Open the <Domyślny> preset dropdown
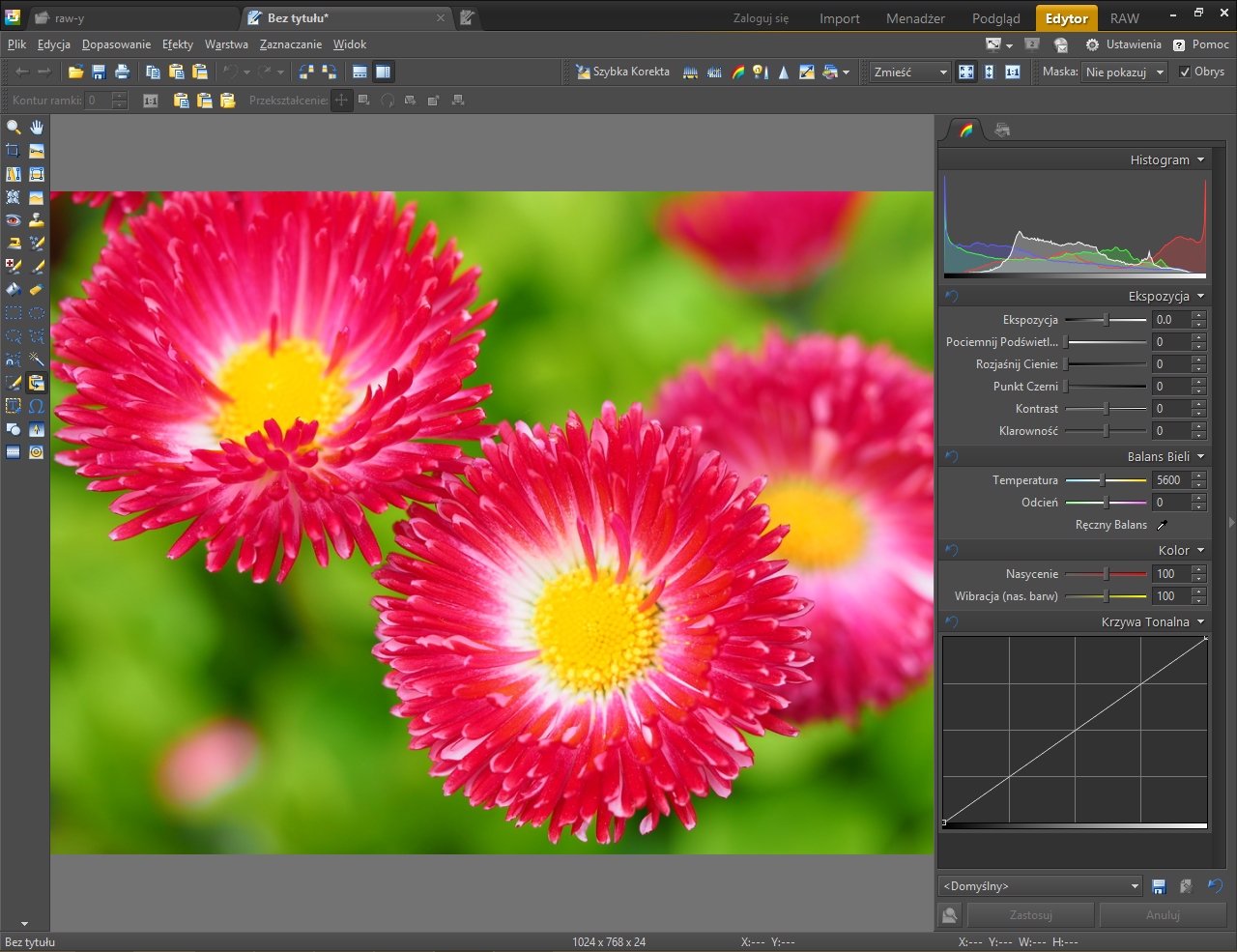The image size is (1237, 952). (x=1041, y=886)
